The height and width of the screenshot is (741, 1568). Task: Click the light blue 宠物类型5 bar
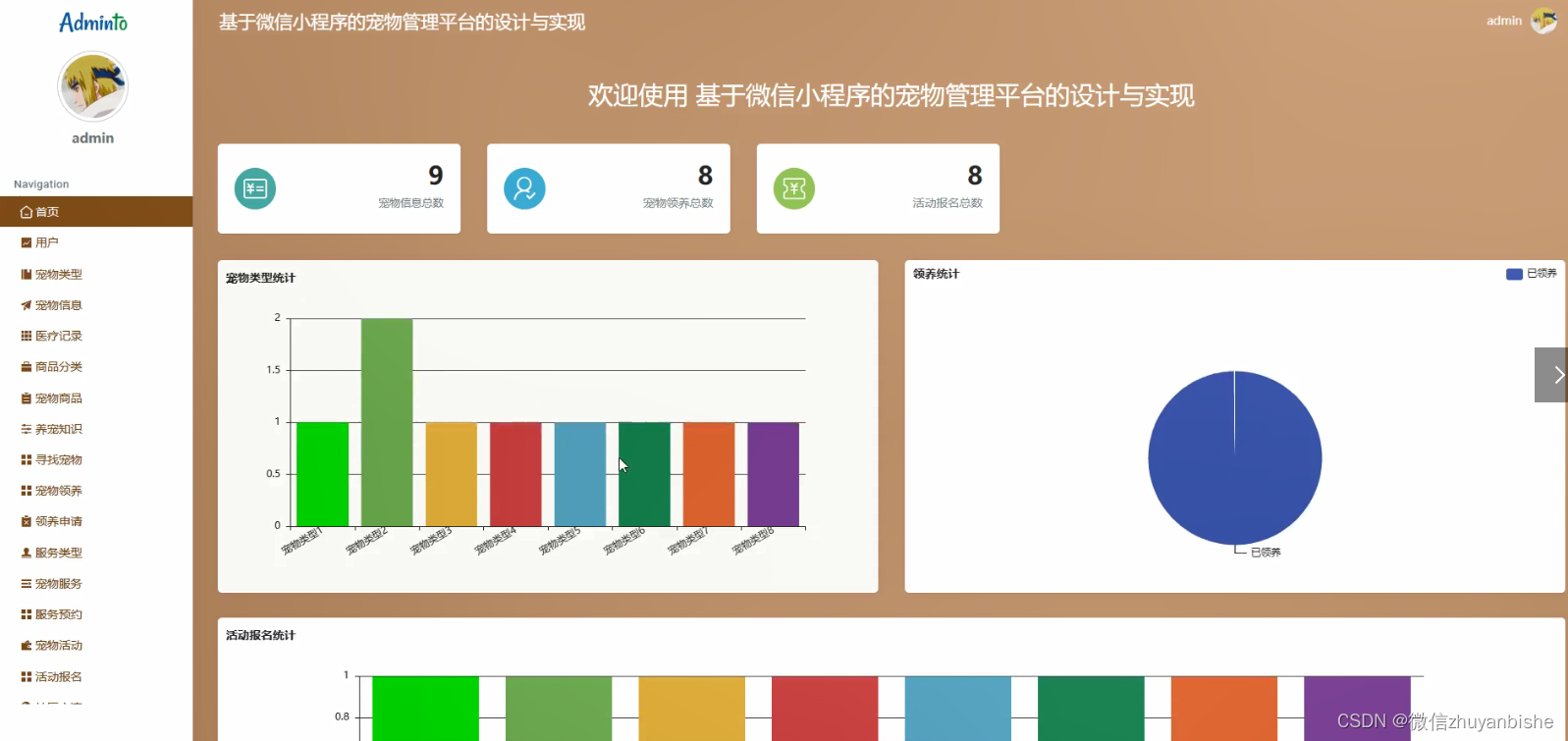580,474
